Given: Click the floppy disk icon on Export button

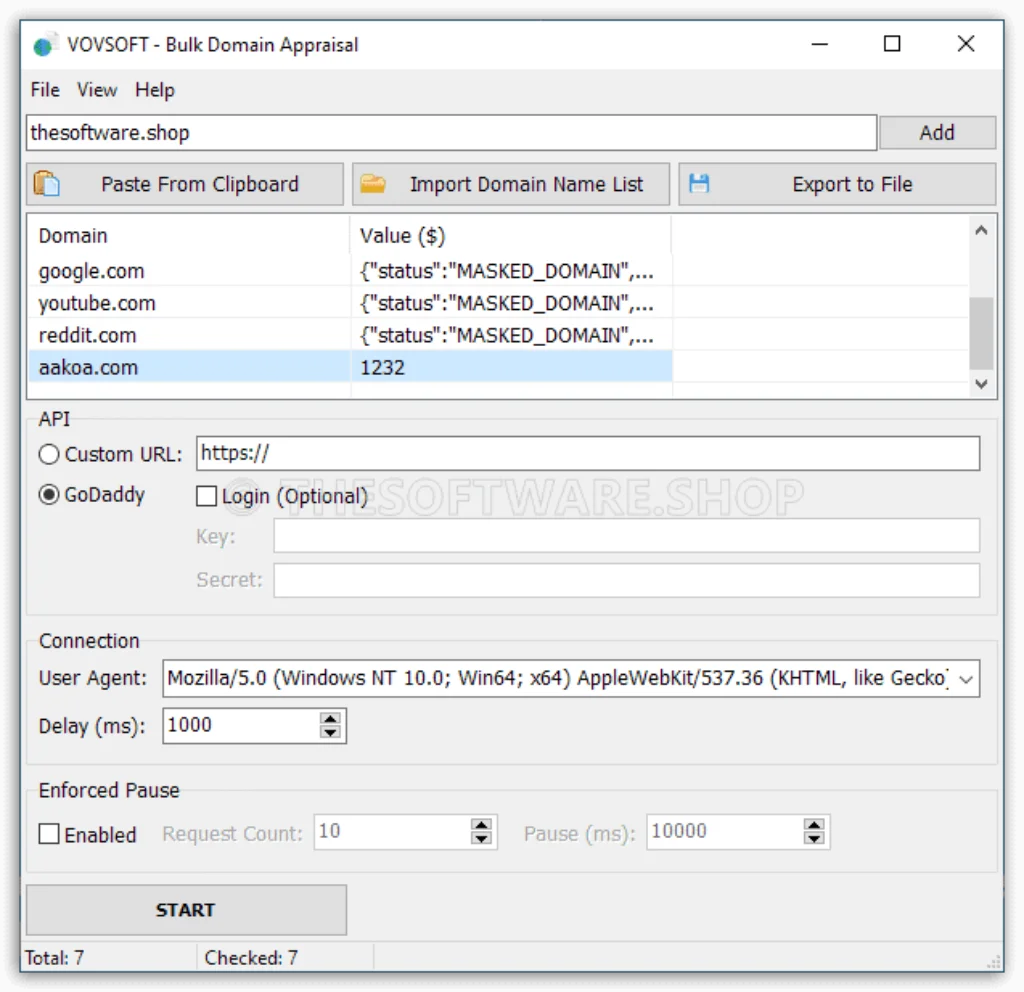Looking at the screenshot, I should pyautogui.click(x=699, y=184).
